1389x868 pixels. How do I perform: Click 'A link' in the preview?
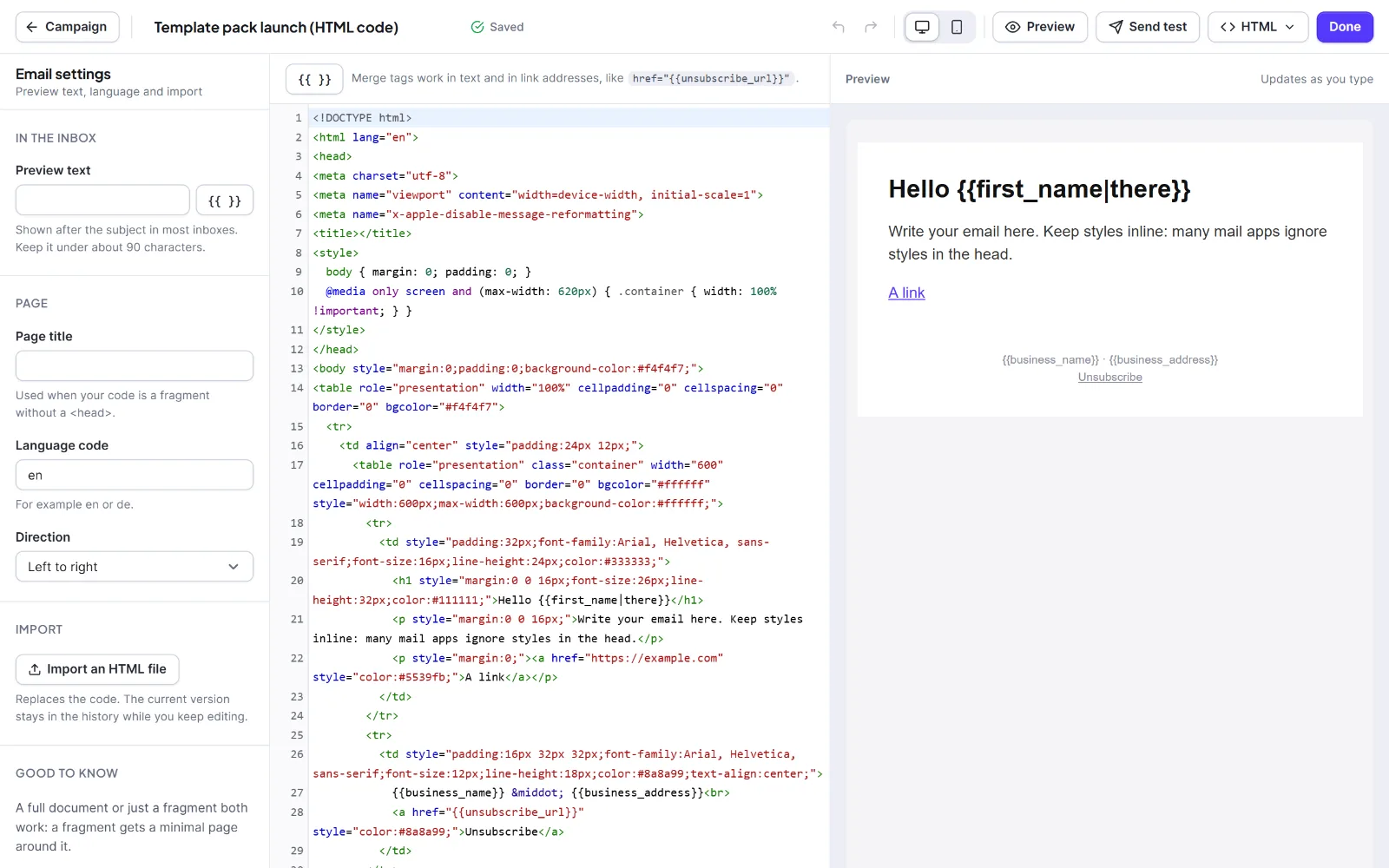[x=906, y=293]
